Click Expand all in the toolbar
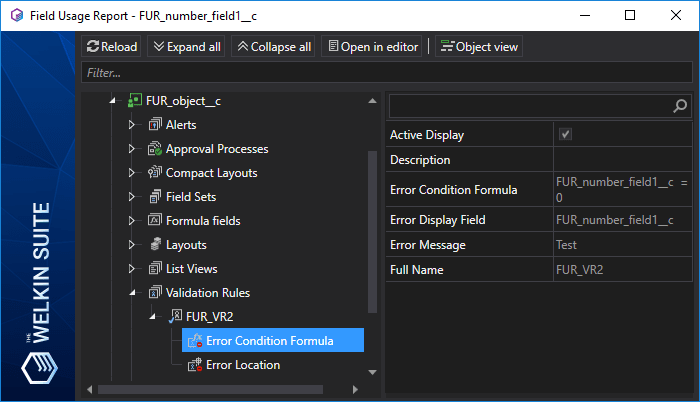 click(186, 46)
